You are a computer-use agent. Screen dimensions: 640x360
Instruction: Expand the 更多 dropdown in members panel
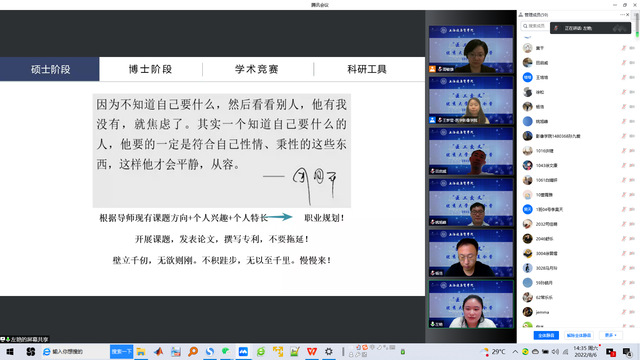(611, 335)
